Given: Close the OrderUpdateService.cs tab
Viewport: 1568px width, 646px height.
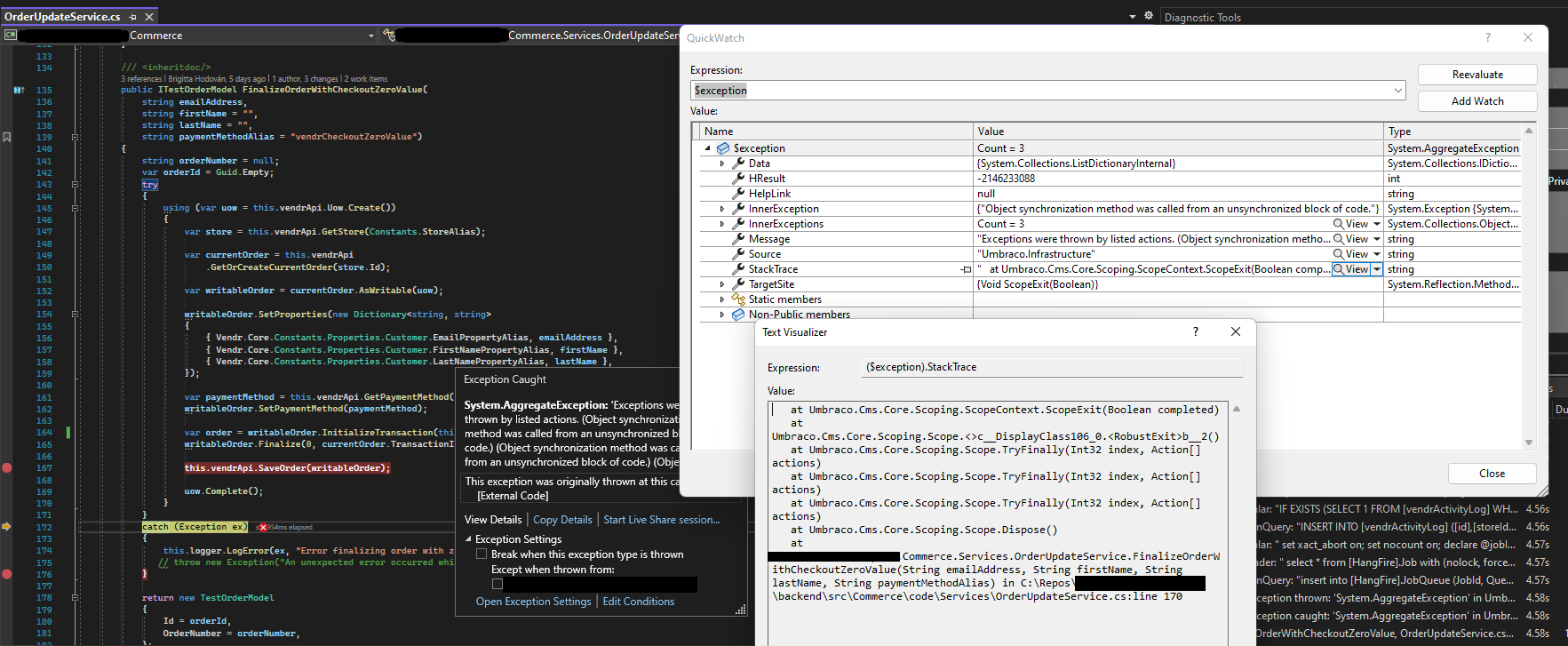Looking at the screenshot, I should (x=149, y=17).
